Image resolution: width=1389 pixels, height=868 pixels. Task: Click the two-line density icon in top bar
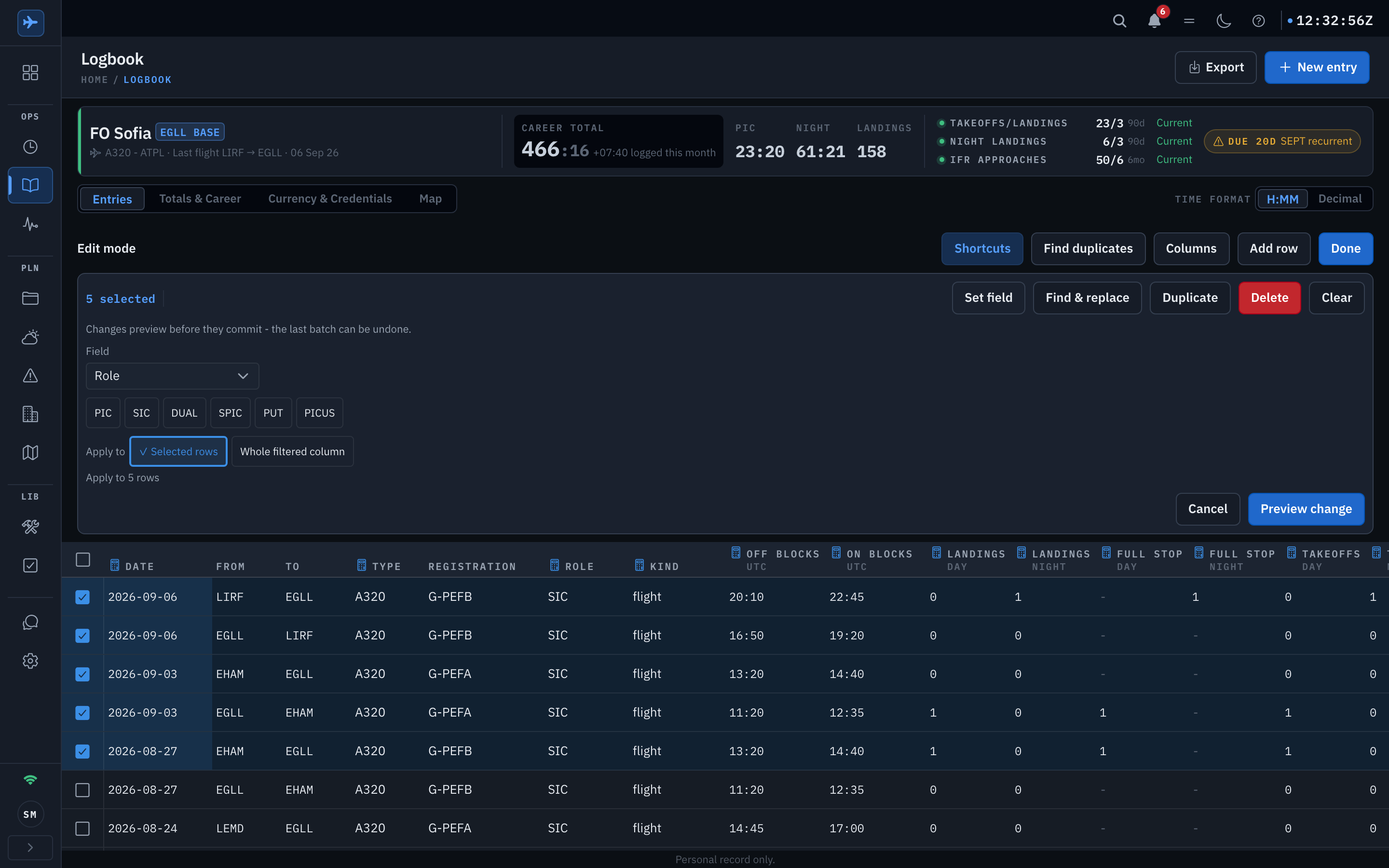point(1189,21)
